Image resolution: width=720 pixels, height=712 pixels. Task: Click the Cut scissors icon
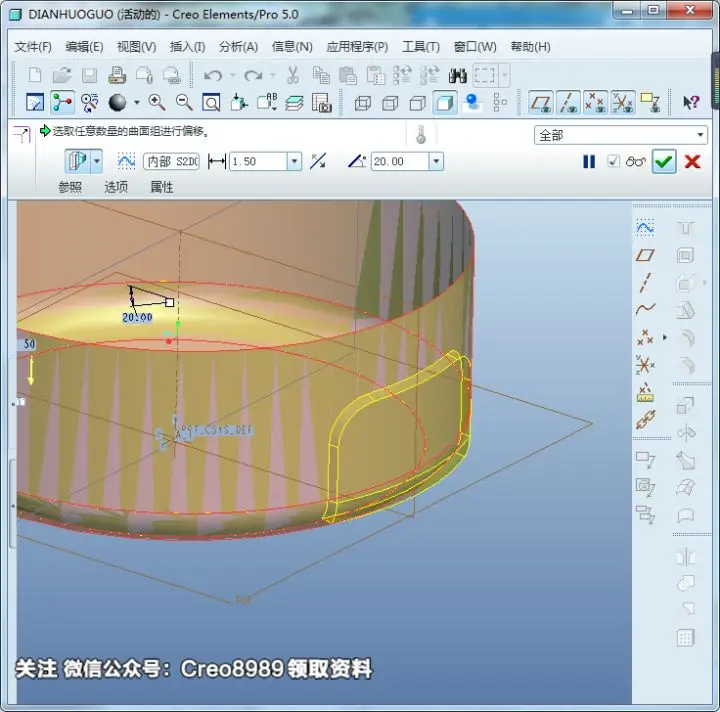(x=292, y=75)
